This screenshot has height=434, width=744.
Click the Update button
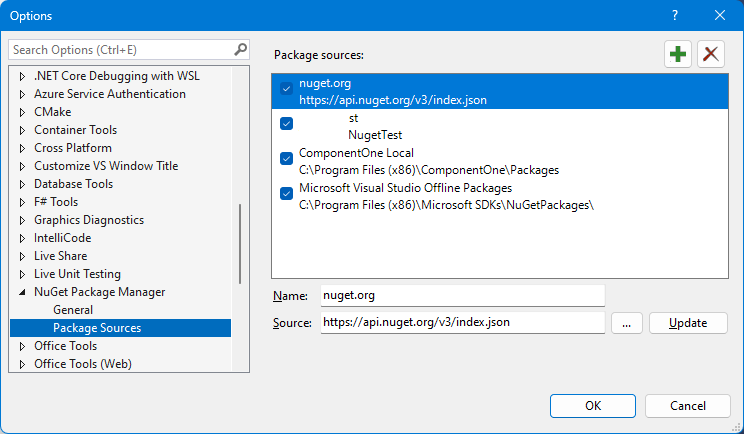pyautogui.click(x=688, y=323)
